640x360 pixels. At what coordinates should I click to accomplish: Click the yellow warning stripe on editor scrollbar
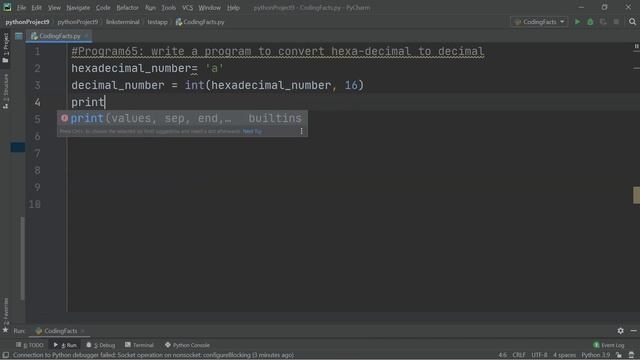[x=636, y=195]
